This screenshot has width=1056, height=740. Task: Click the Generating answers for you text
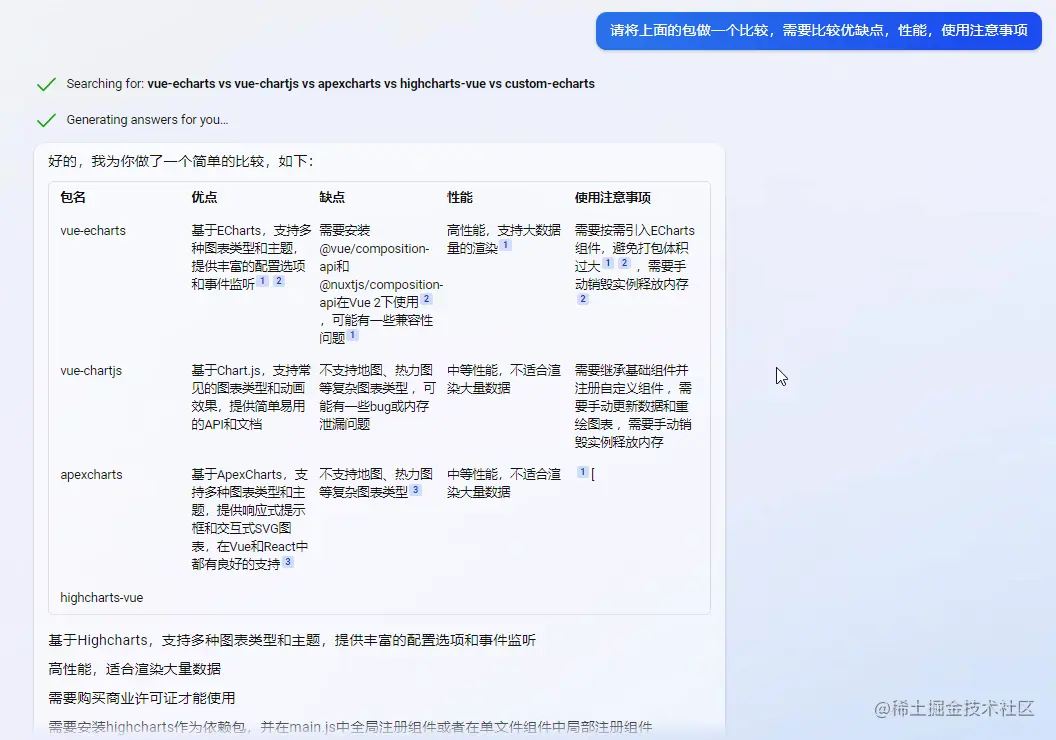(147, 119)
